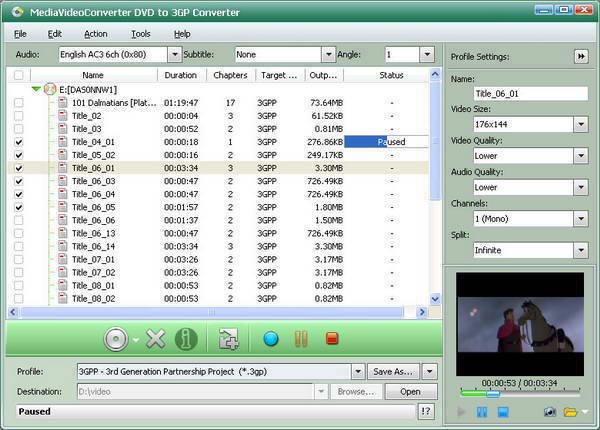Click the Open destination button

(x=411, y=392)
